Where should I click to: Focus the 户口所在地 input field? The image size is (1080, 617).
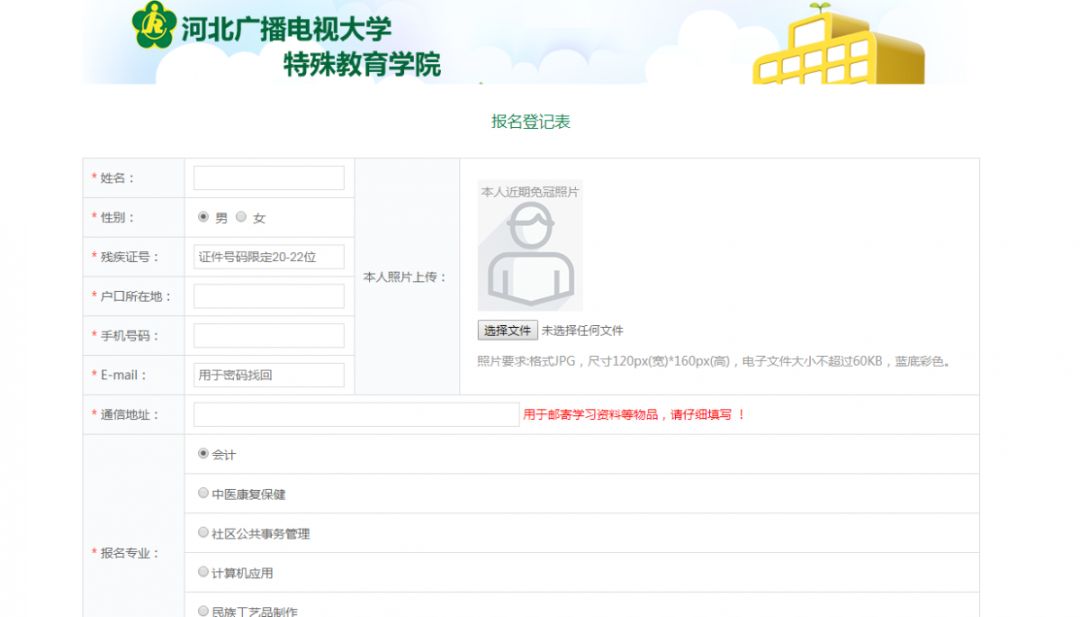point(269,296)
